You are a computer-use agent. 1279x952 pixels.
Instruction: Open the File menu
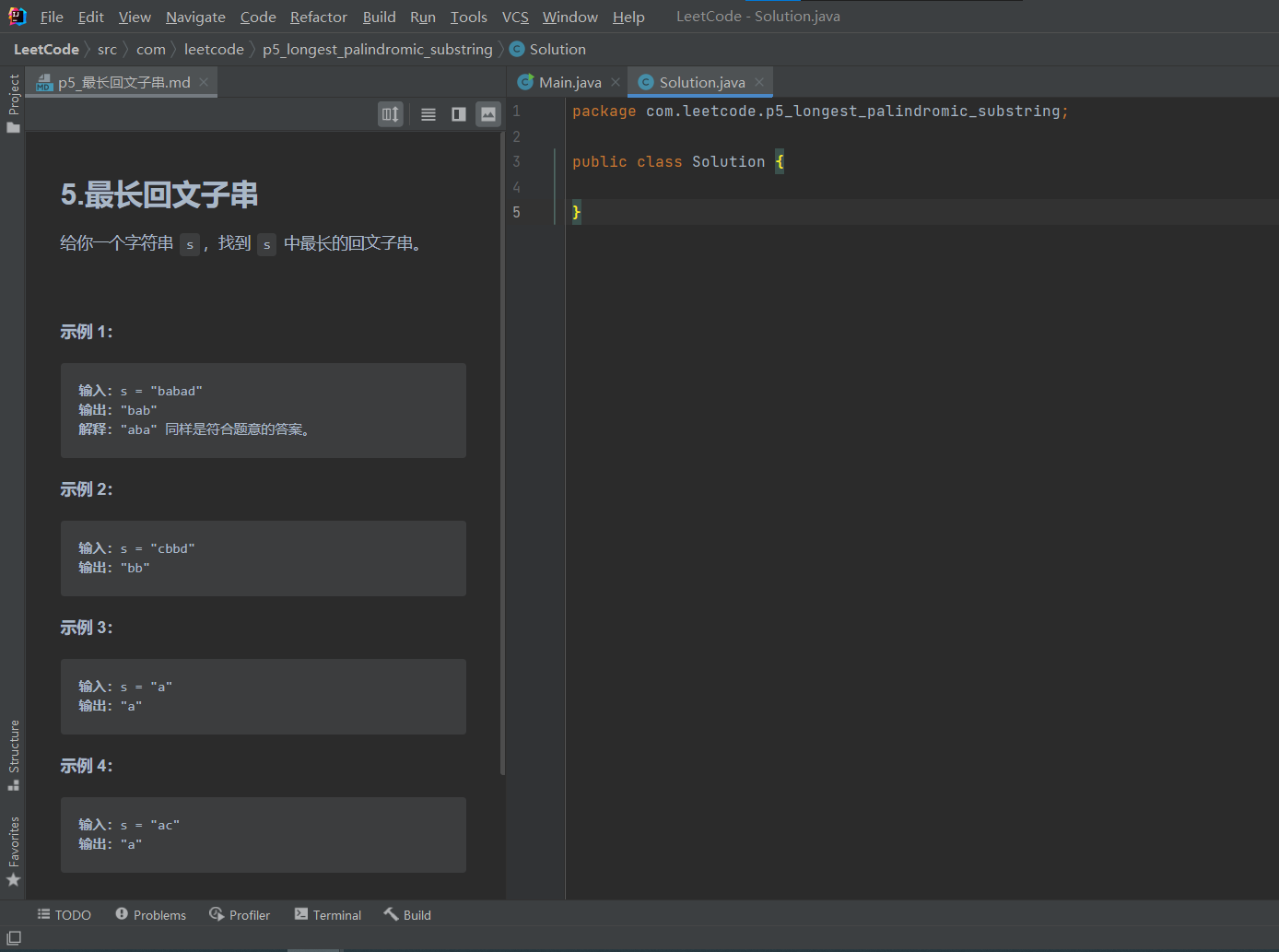pos(52,17)
